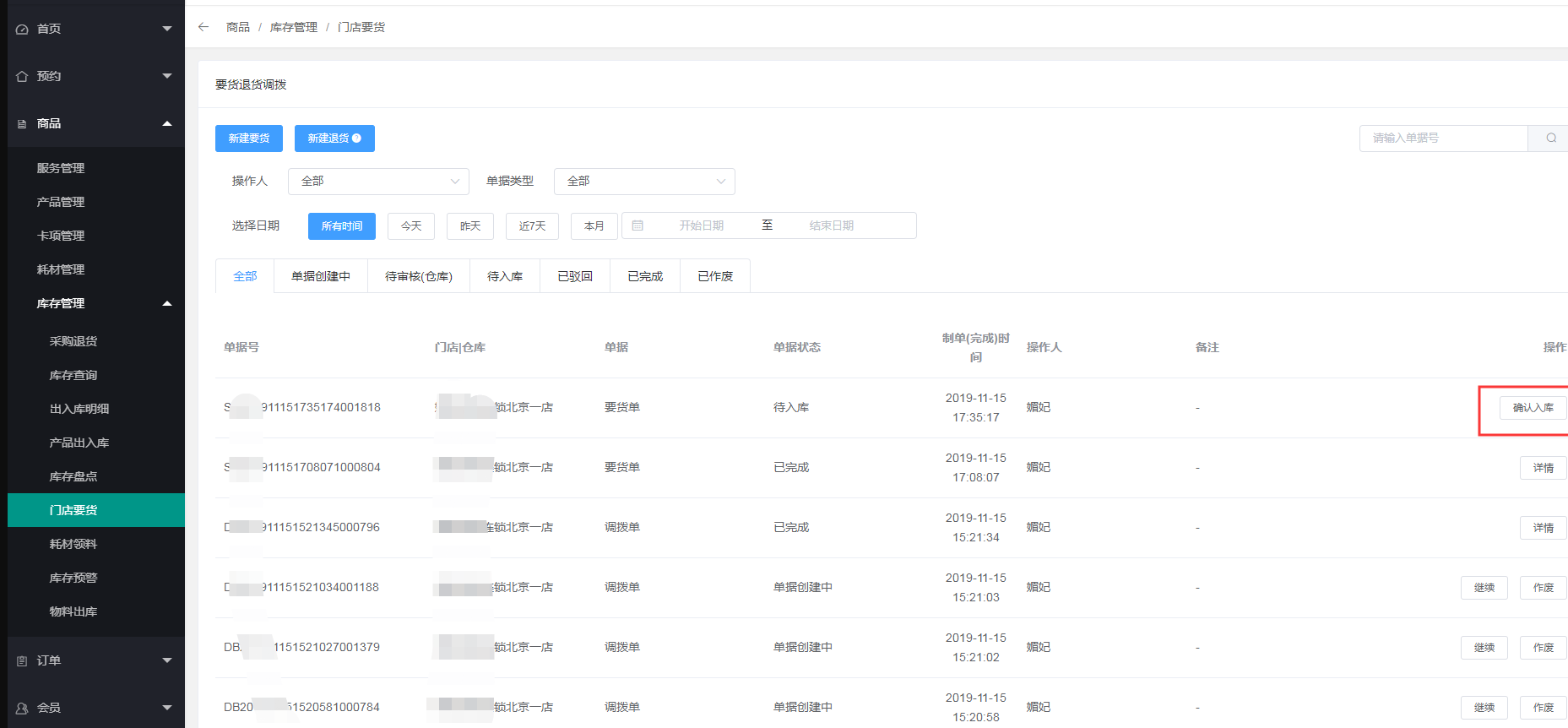1568x728 pixels.
Task: Switch to the 已完成 tab
Action: pos(645,276)
